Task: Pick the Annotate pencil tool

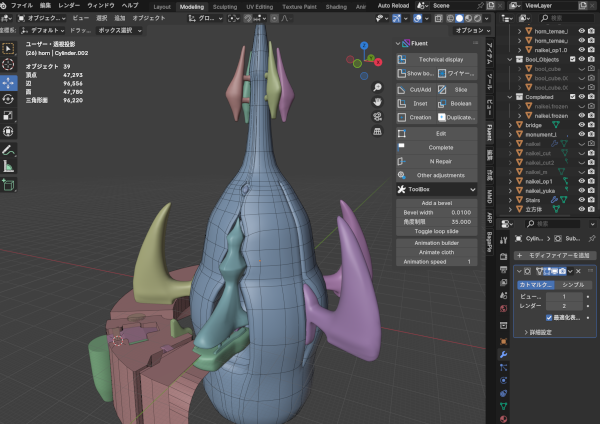Action: (9, 150)
